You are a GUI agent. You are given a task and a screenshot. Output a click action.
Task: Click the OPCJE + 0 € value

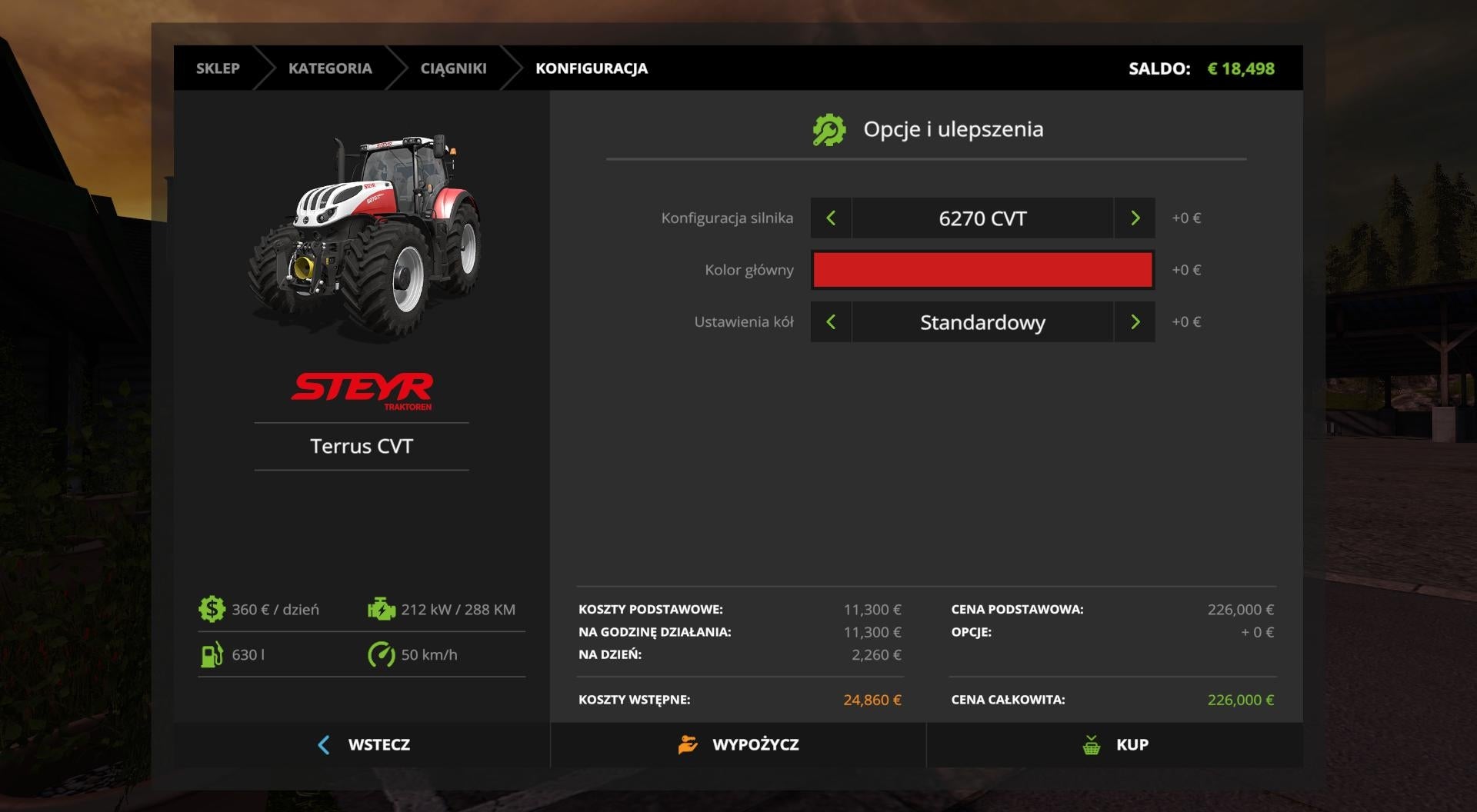pos(1257,632)
